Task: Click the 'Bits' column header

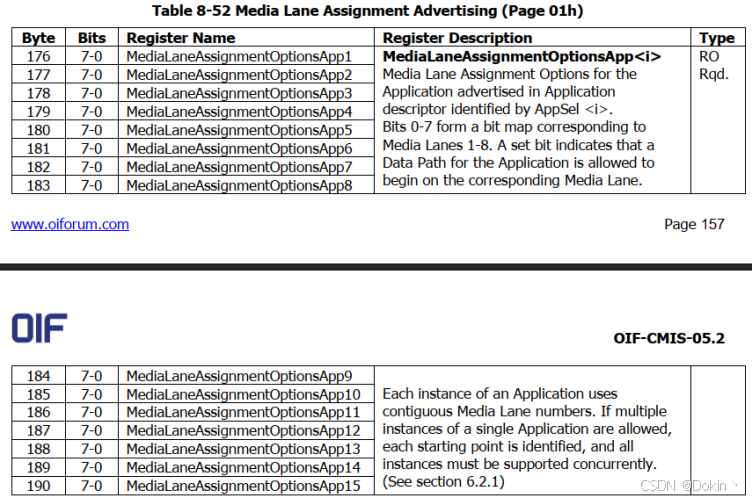Action: (92, 38)
